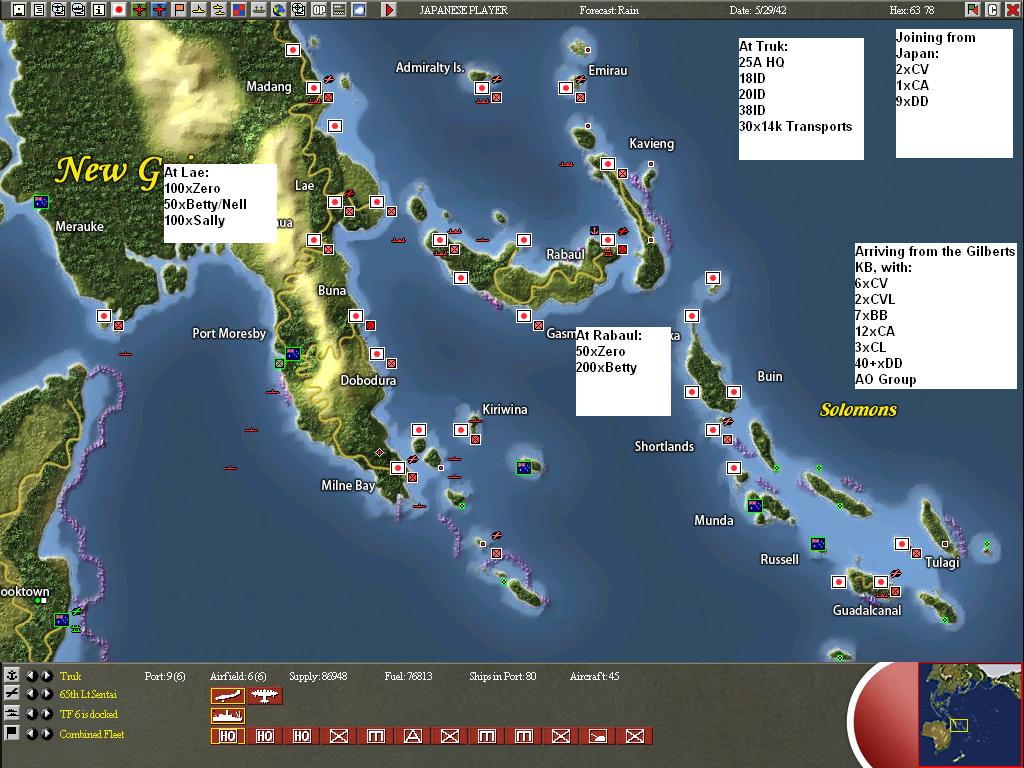1024x768 pixels.
Task: Open the document list icon in toolbar
Action: [39, 9]
